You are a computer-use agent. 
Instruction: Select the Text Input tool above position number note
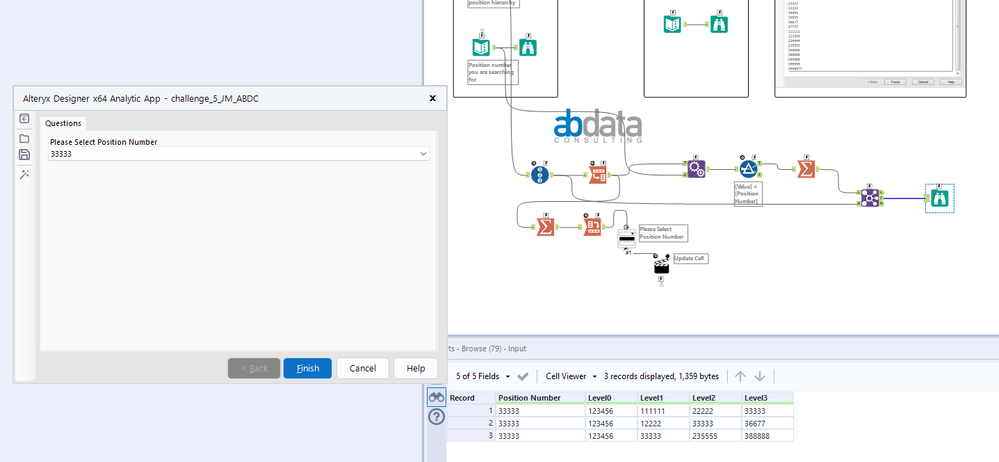[x=481, y=47]
